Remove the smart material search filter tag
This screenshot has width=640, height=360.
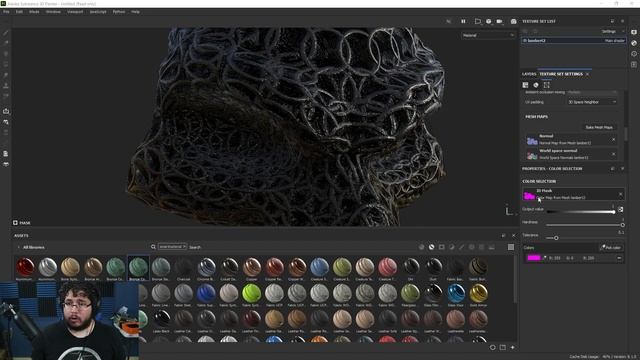[184, 247]
